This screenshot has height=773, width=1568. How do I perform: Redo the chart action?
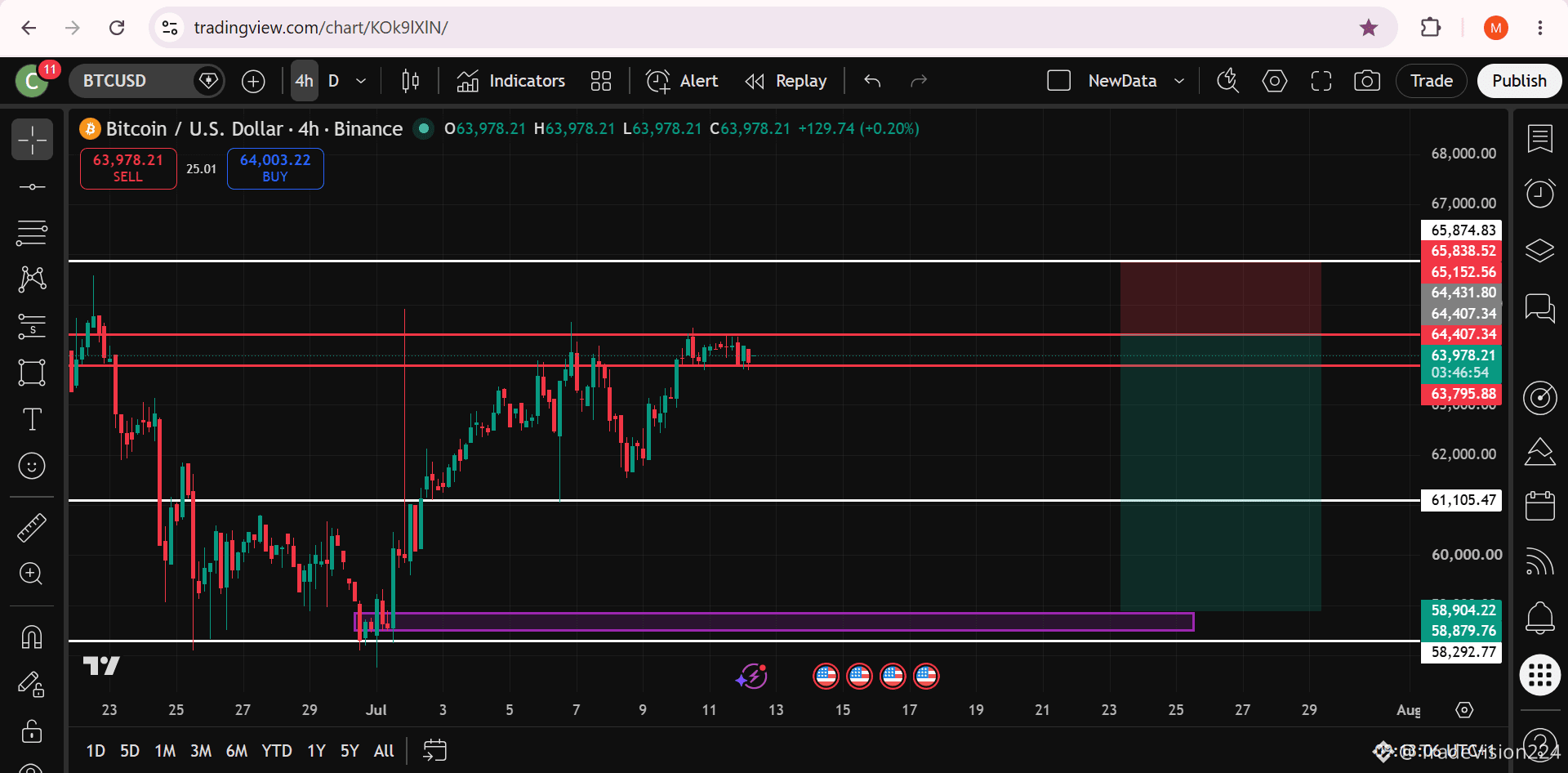click(919, 81)
